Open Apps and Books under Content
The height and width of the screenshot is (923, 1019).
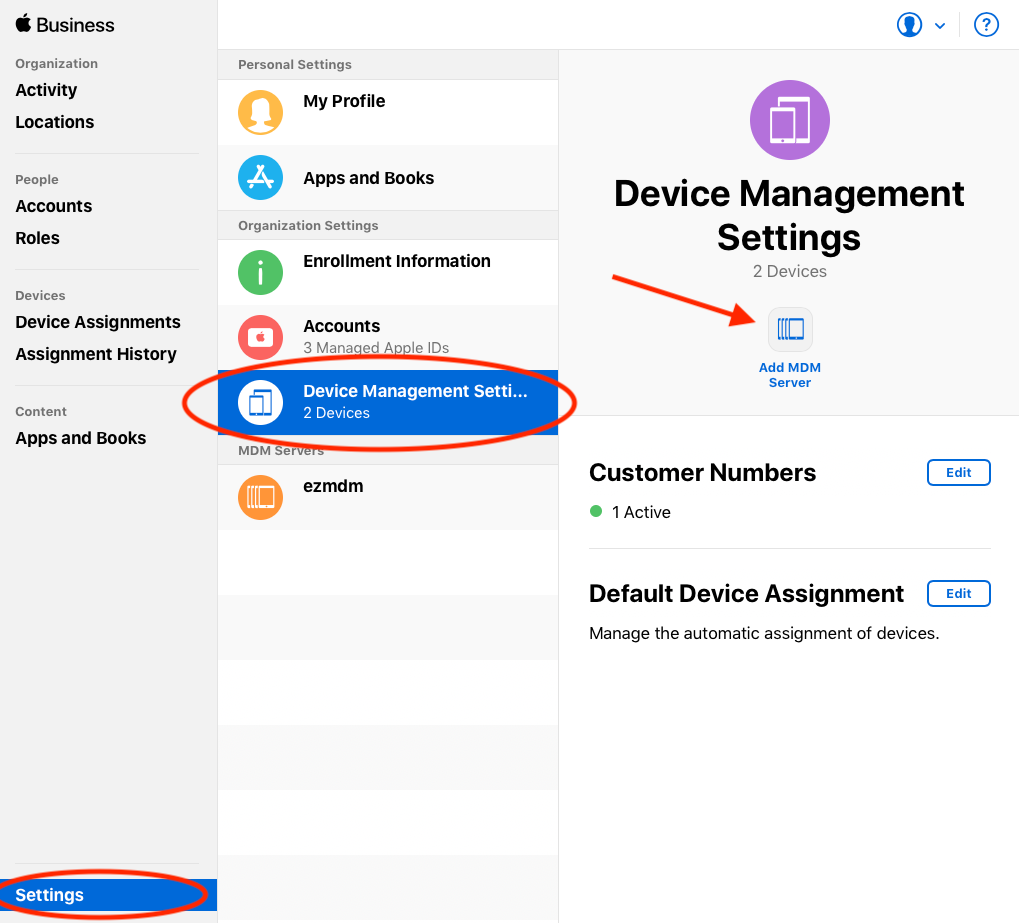click(x=81, y=438)
